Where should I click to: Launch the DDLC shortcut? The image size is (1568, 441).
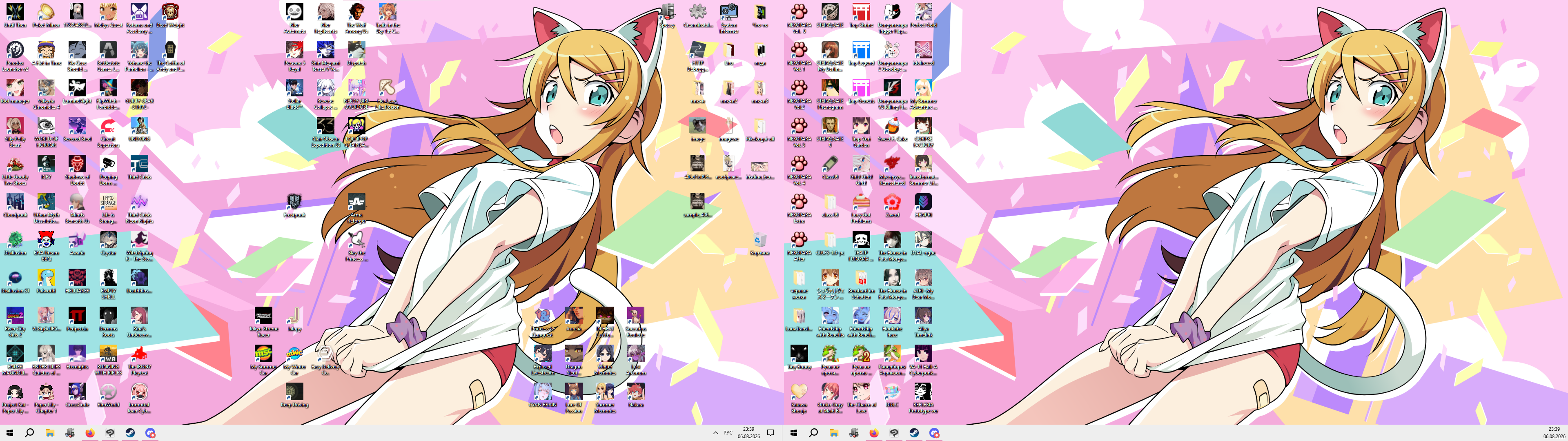892,395
